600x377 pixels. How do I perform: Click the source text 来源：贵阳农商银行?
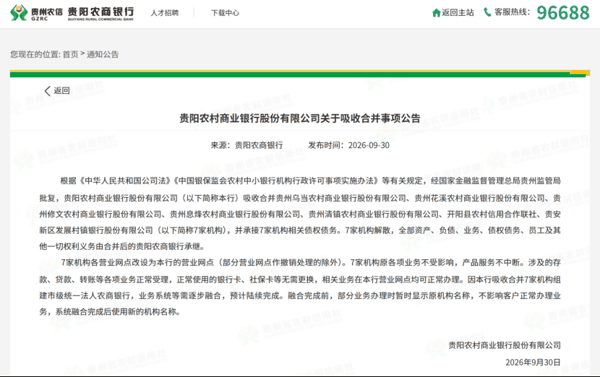click(247, 145)
